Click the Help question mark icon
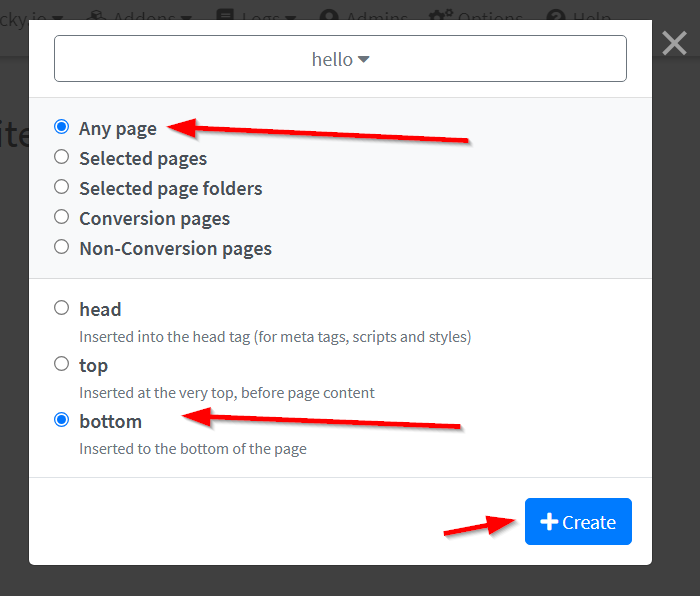 (558, 14)
